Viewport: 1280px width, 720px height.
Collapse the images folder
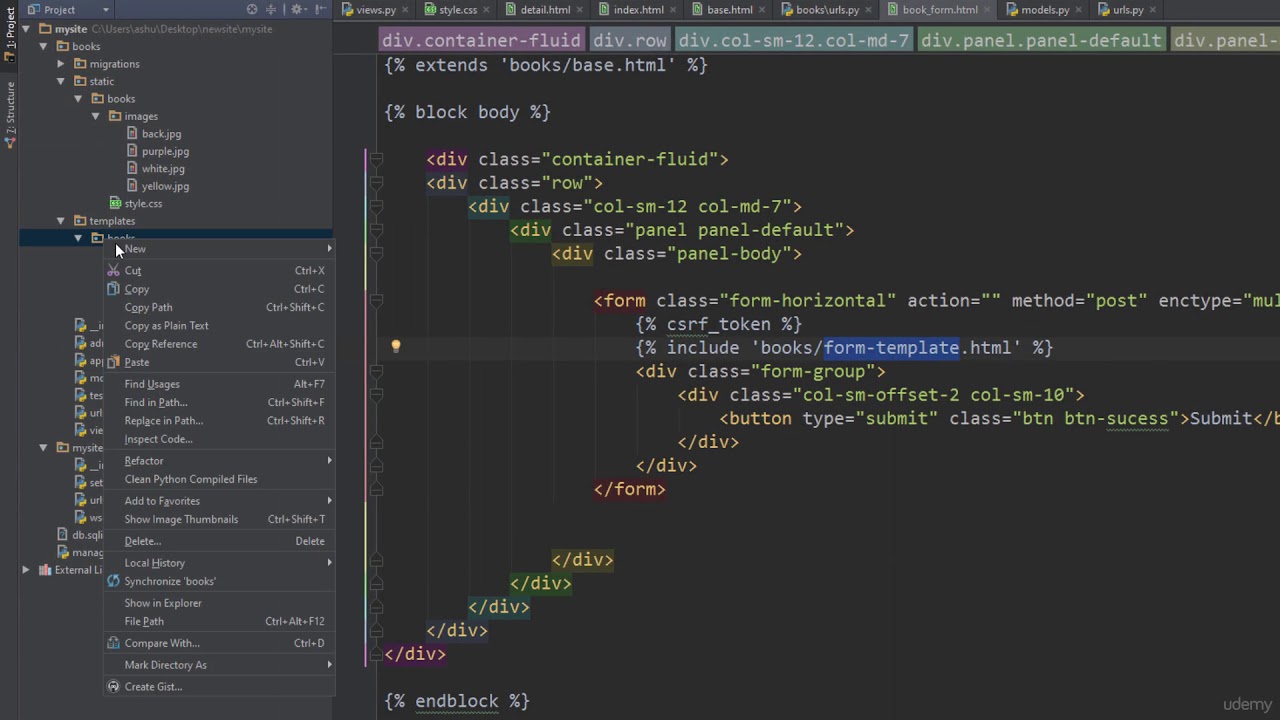point(96,116)
